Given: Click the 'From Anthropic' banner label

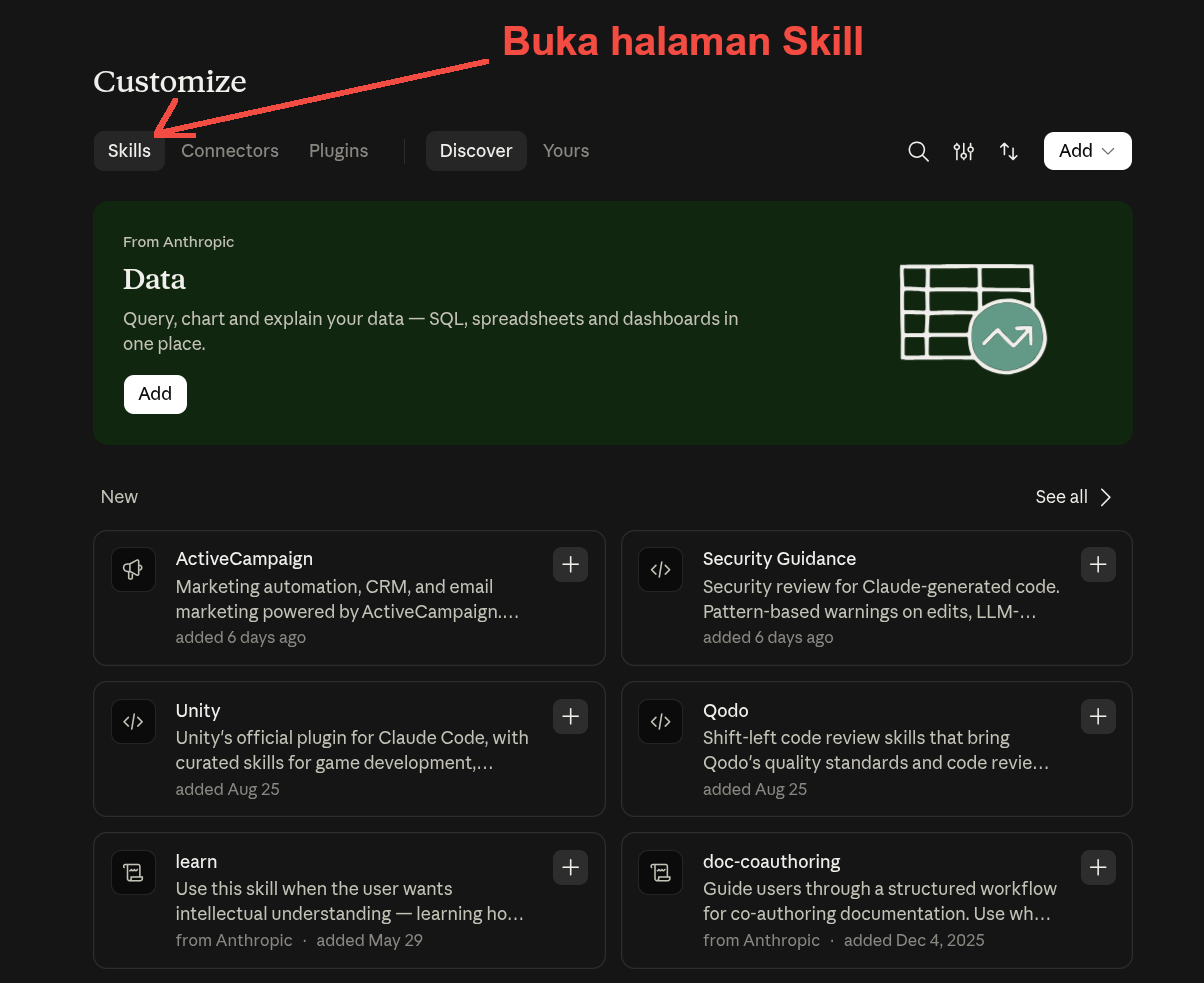Looking at the screenshot, I should click(x=178, y=242).
